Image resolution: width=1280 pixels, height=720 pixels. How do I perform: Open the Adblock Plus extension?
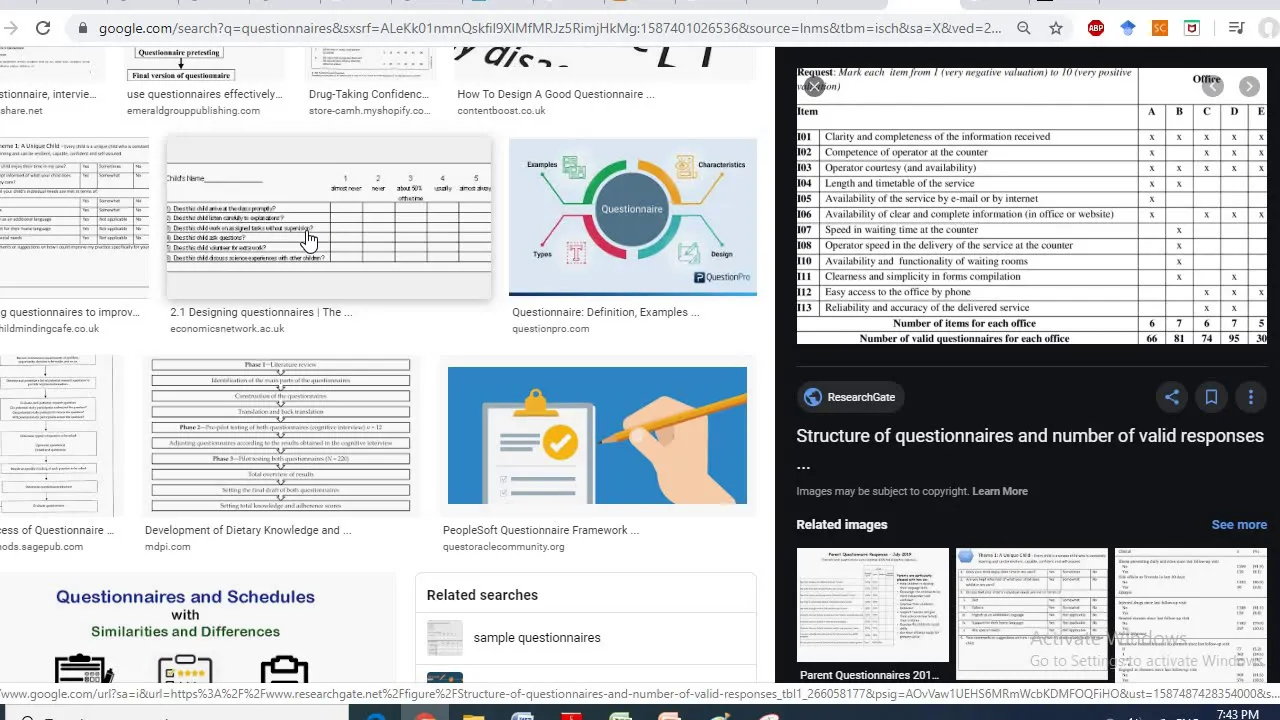click(1096, 28)
